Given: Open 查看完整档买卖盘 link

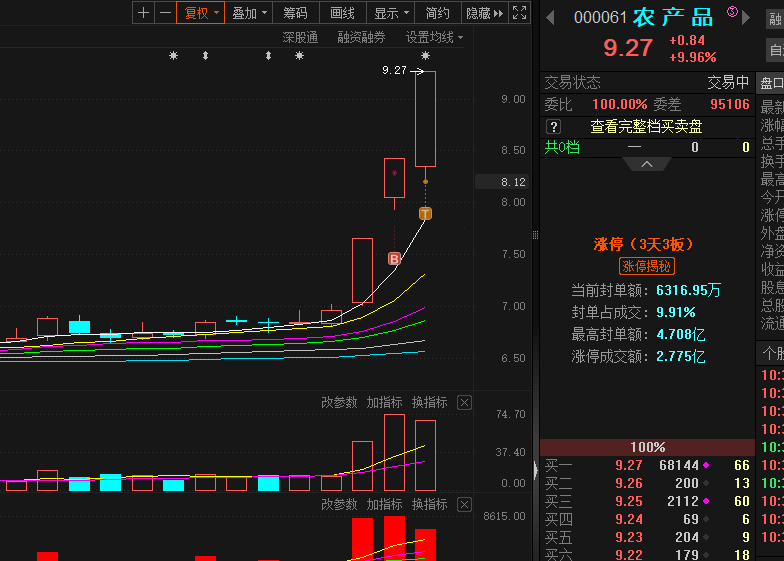Looking at the screenshot, I should (646, 126).
